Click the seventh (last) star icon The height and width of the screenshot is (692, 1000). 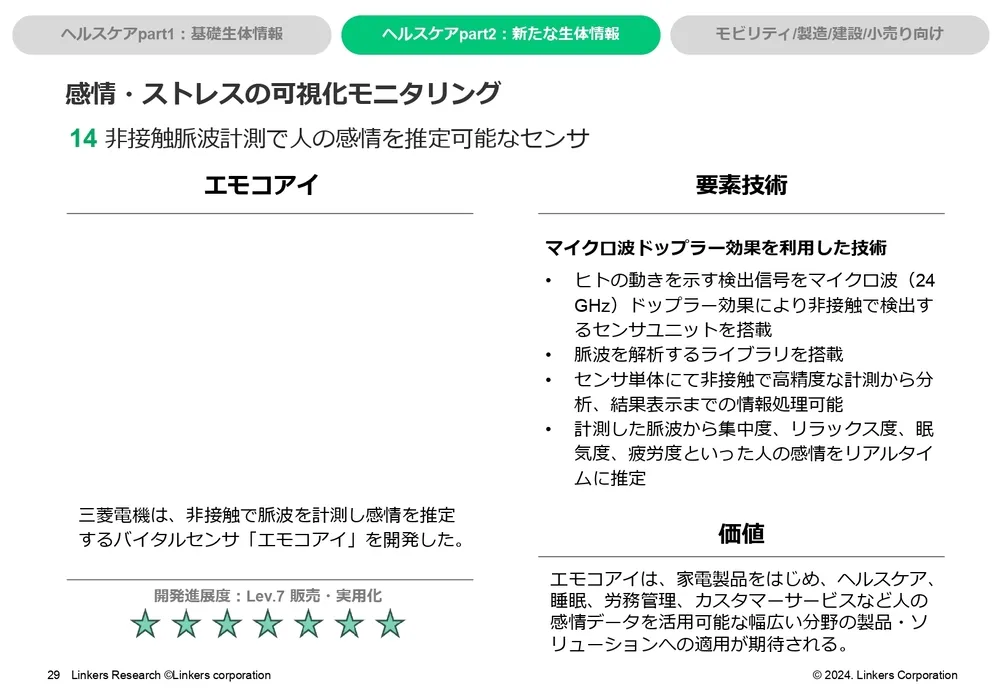tap(389, 625)
